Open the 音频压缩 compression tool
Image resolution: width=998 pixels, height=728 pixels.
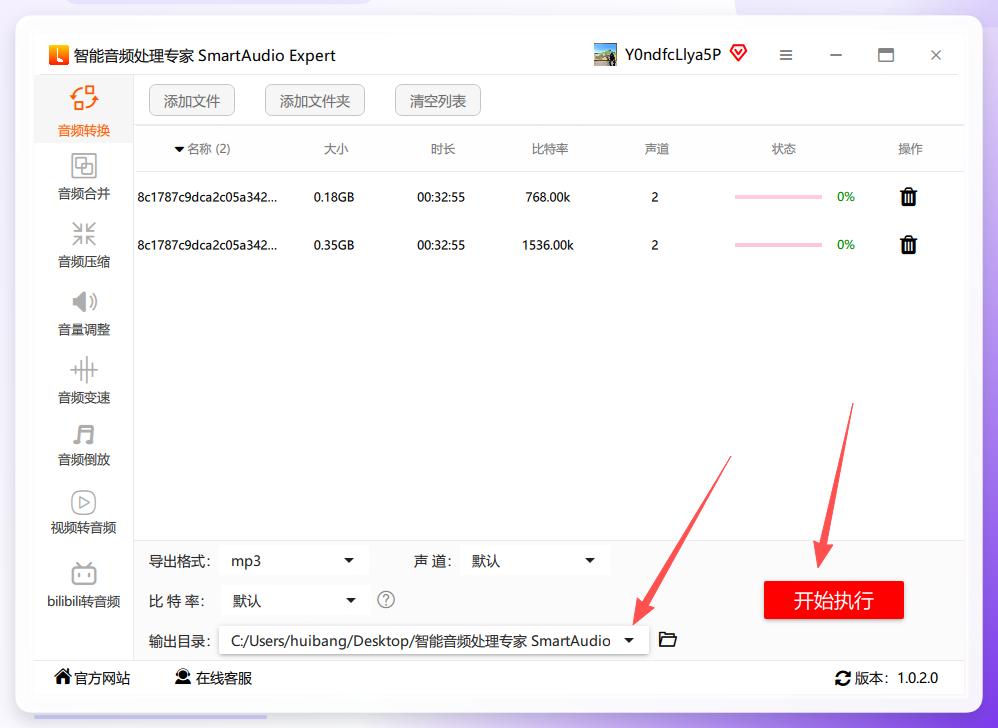(x=83, y=245)
